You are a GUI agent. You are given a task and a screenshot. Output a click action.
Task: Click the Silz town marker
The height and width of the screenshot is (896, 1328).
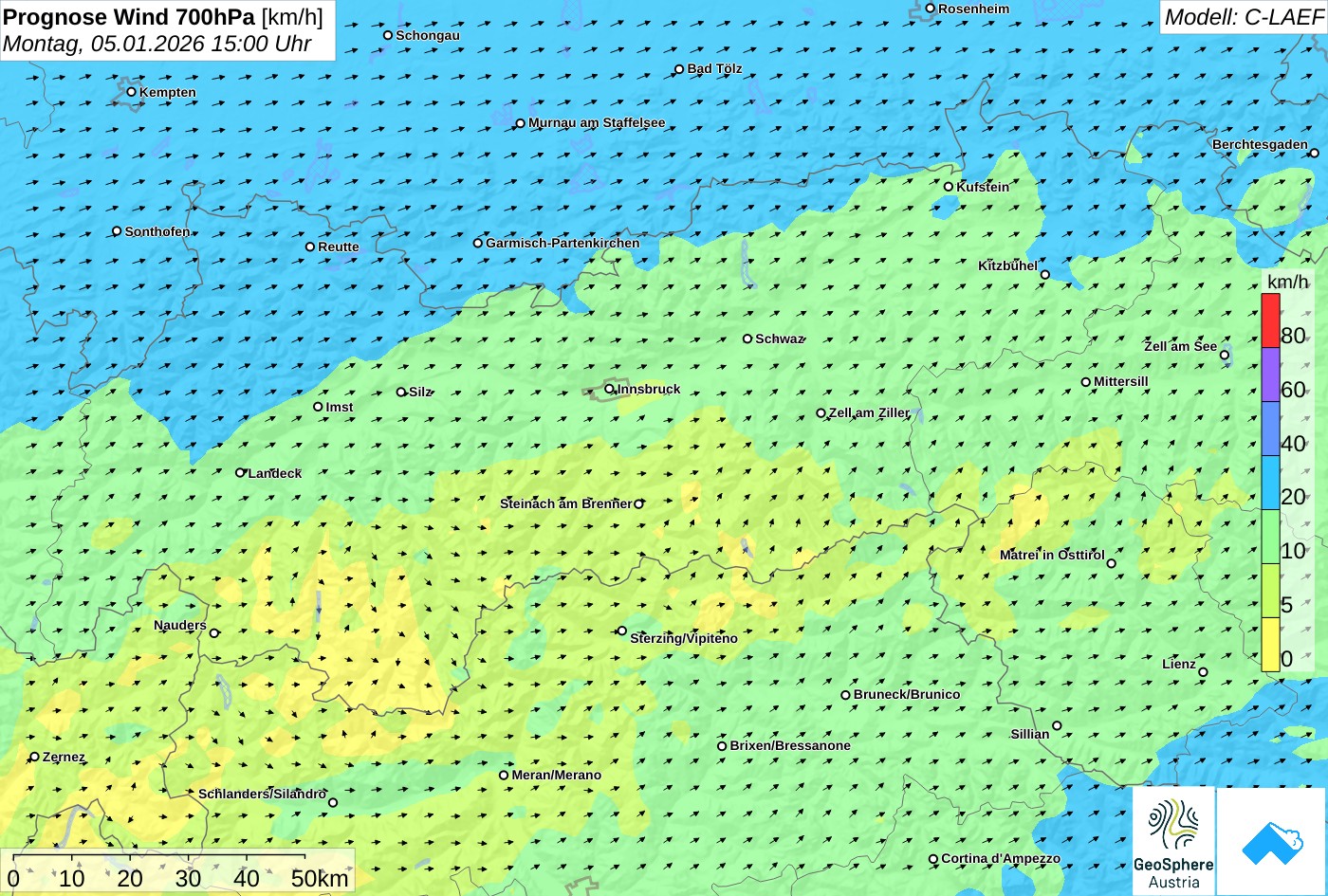[x=401, y=392]
